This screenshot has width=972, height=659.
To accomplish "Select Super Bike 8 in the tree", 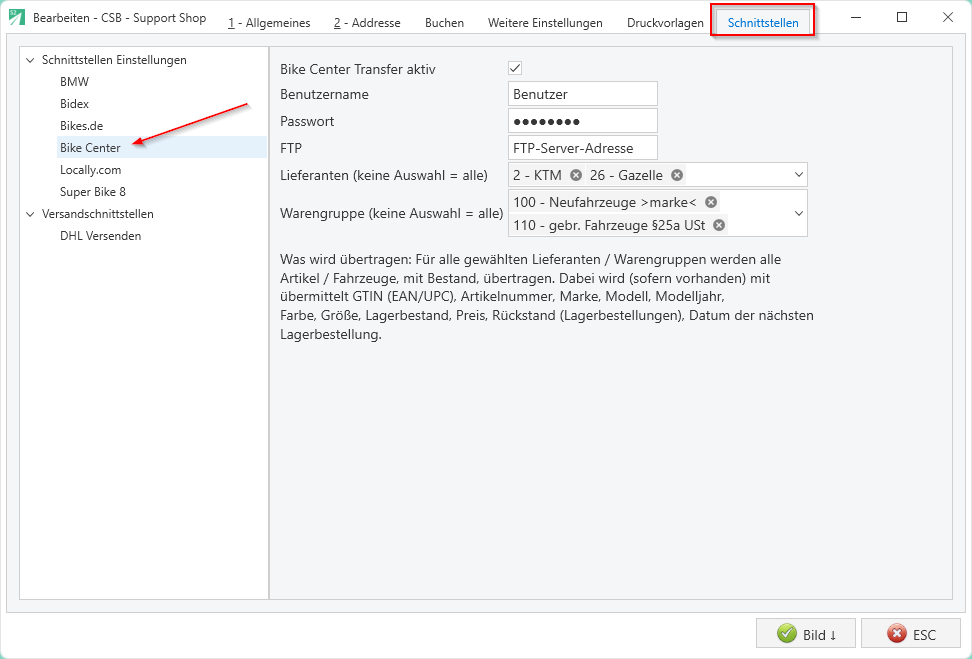I will pyautogui.click(x=93, y=192).
